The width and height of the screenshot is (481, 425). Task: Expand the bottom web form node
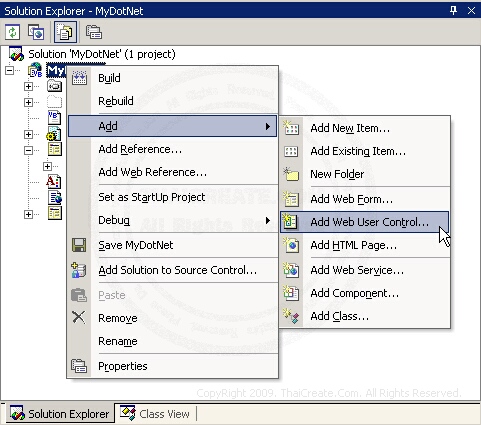coord(28,214)
